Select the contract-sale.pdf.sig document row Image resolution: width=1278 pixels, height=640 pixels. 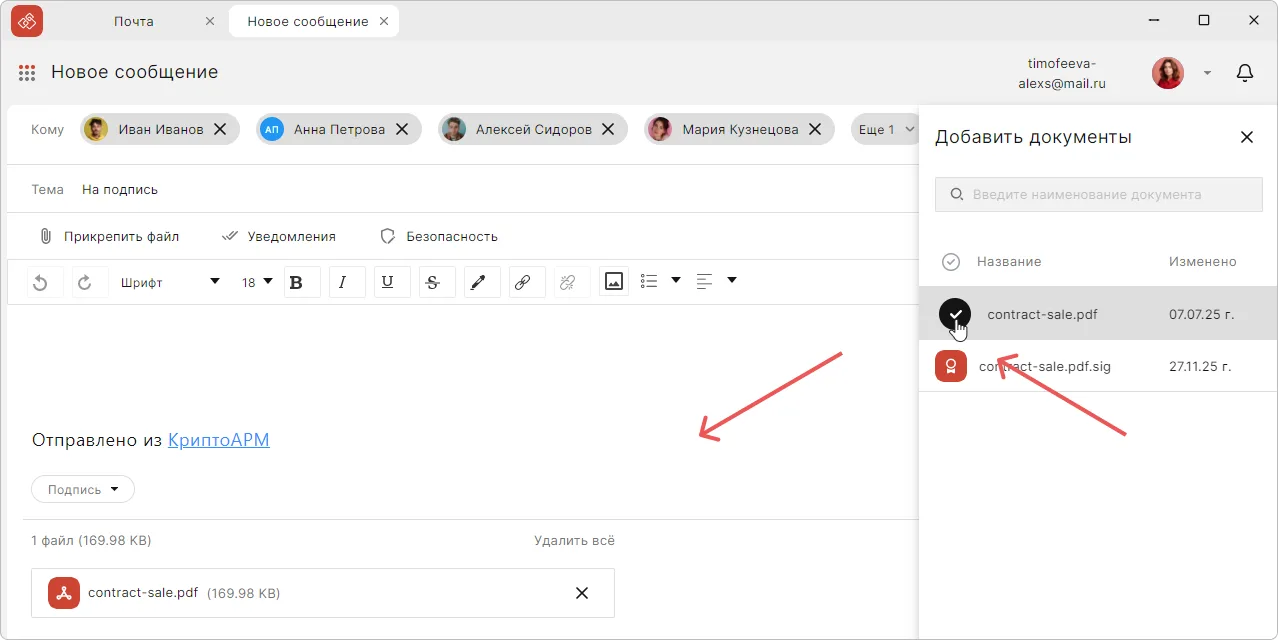coord(1044,367)
